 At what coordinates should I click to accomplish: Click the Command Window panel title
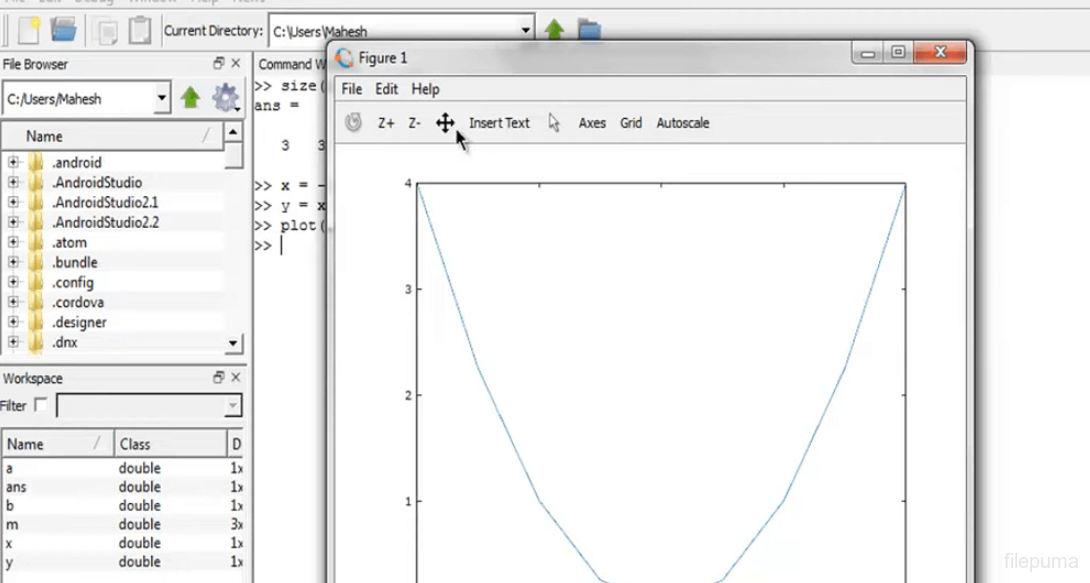[x=291, y=64]
